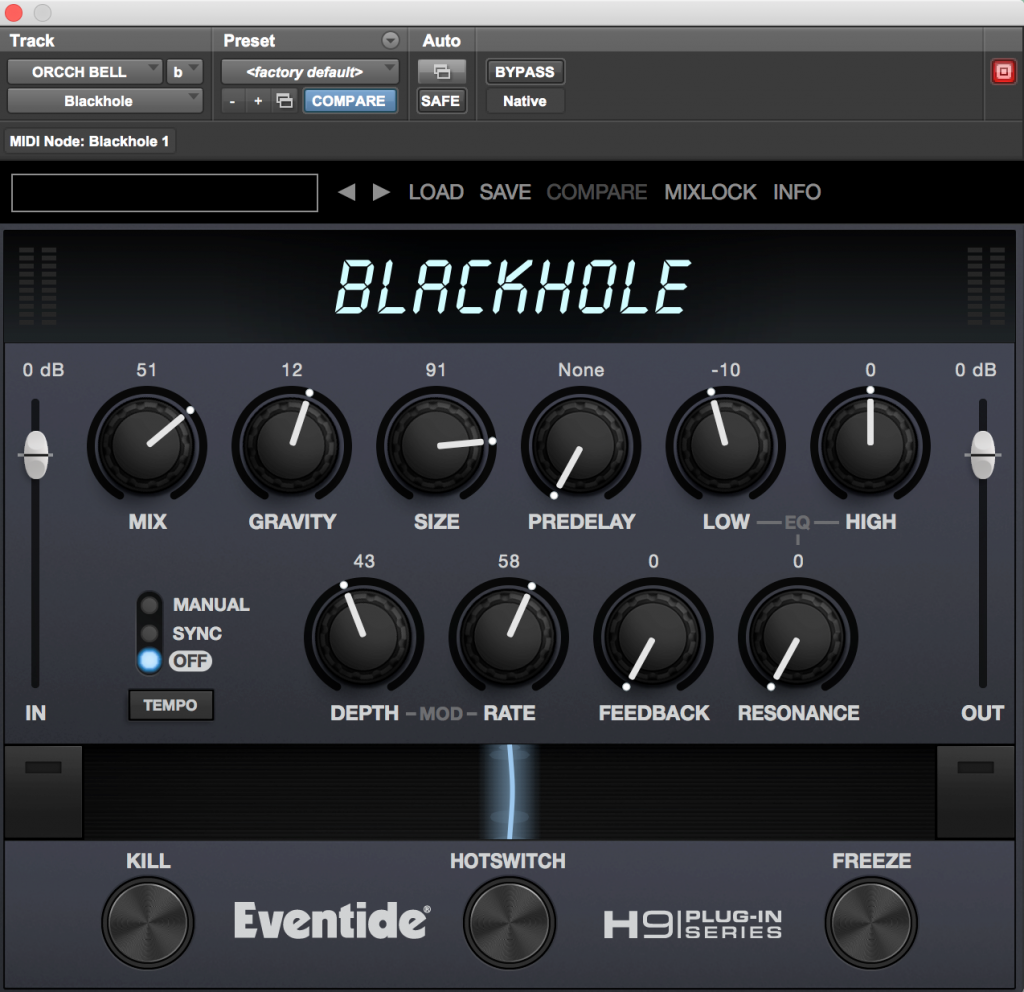
Task: Click the RATE value 58
Action: [509, 561]
